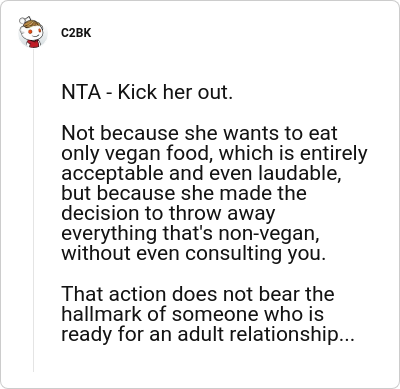Click the words "someone who is"
This screenshot has width=400, height=389.
point(248,314)
